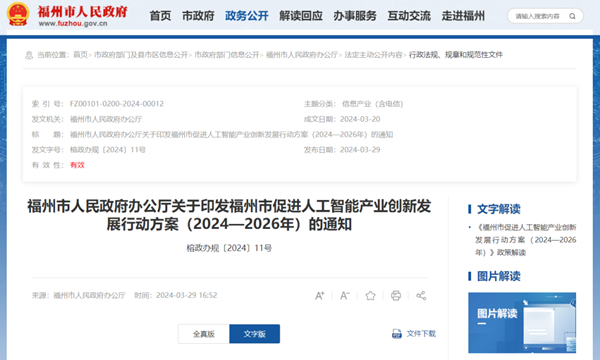Click breadcrumb 福州市人民政府办公厅
Image resolution: width=600 pixels, height=360 pixels.
point(302,55)
